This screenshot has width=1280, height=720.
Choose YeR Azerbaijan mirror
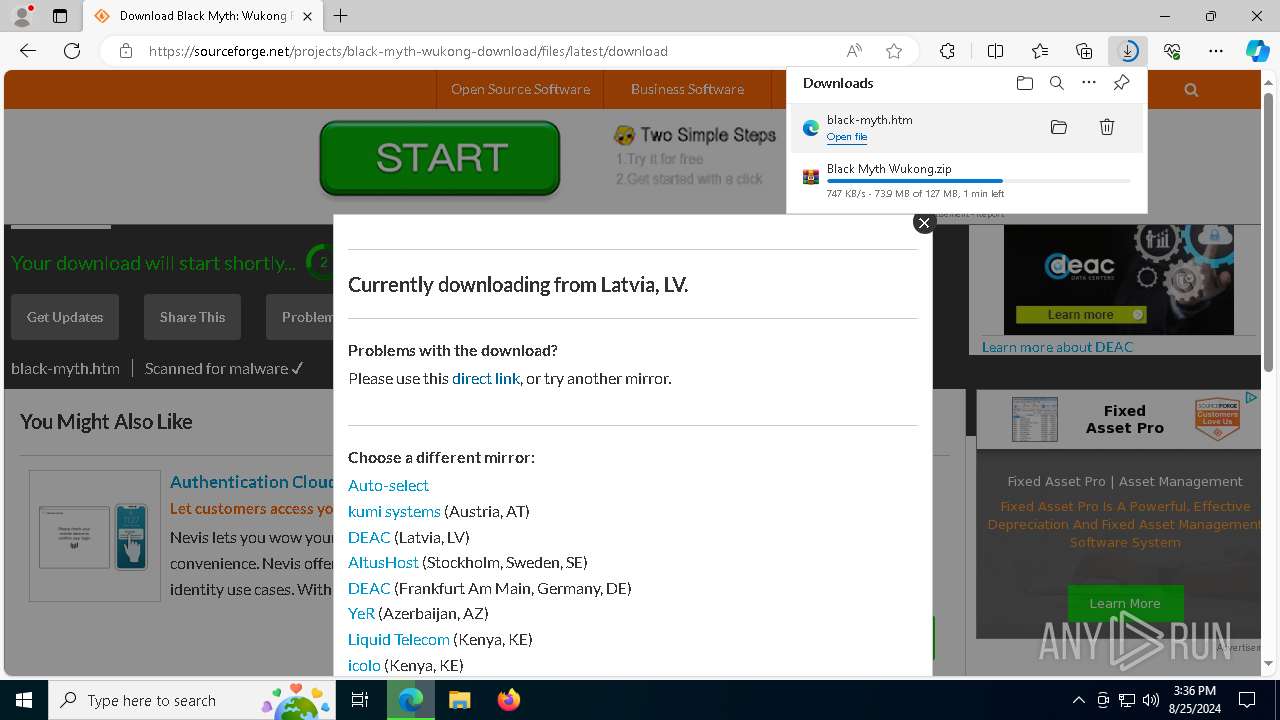[361, 613]
